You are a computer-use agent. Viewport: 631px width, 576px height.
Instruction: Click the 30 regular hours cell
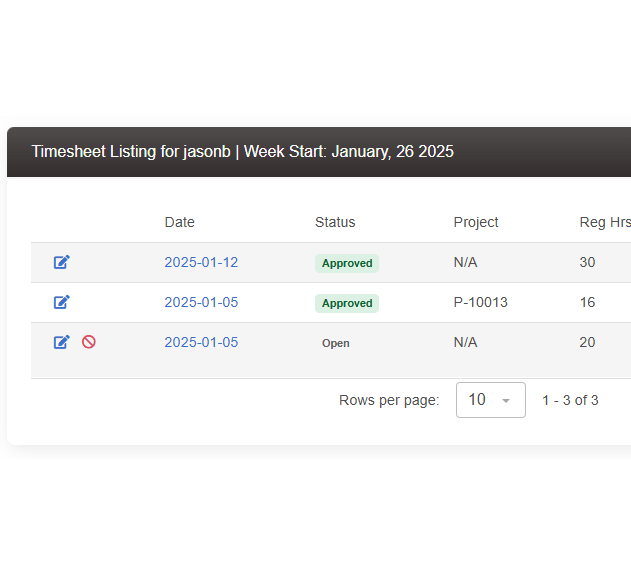tap(587, 262)
